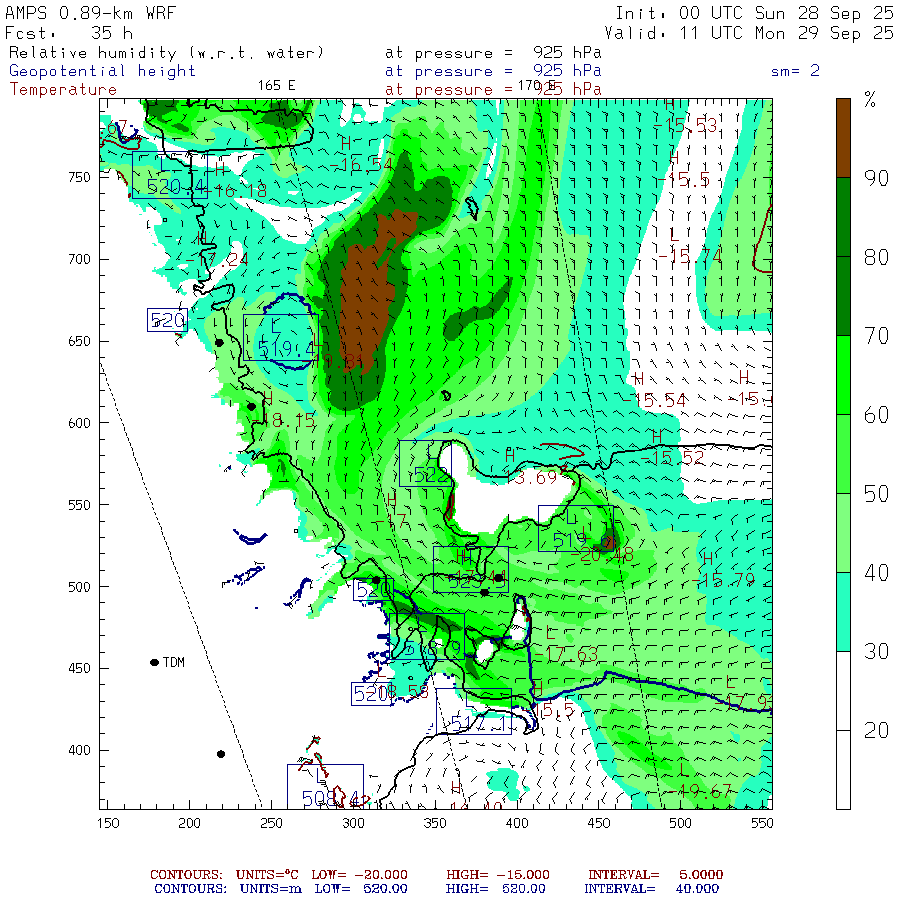
Task: Click the "250" x-axis tick label
Action: tap(271, 823)
